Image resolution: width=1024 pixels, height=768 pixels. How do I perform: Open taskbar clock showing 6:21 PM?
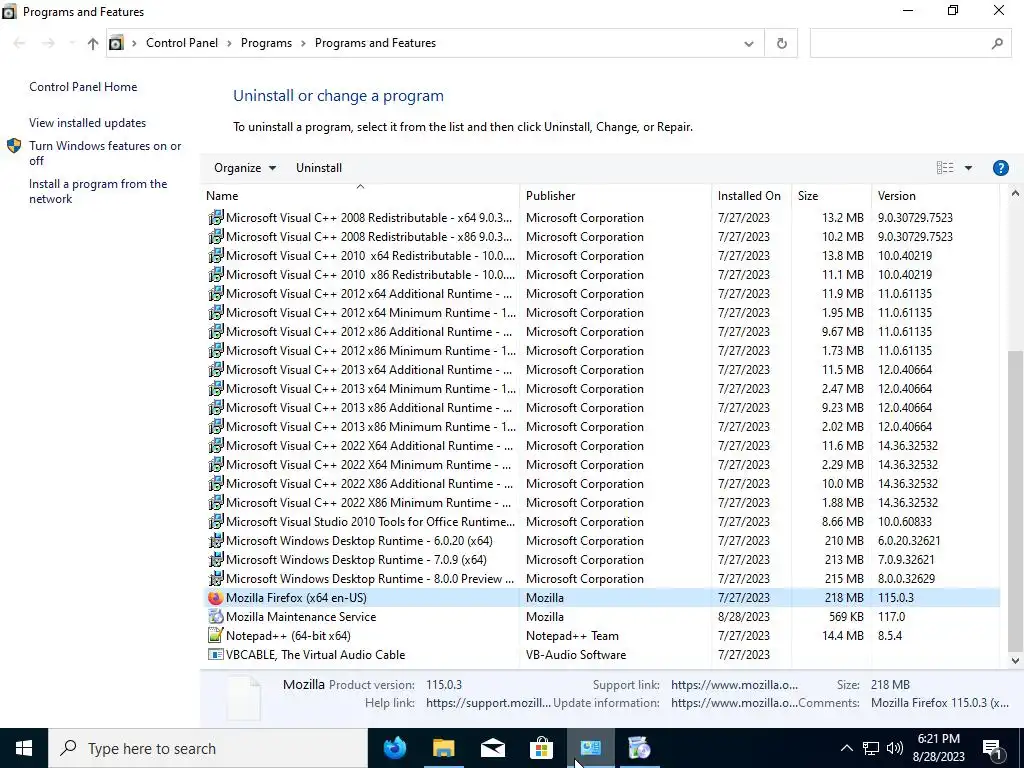(940, 748)
